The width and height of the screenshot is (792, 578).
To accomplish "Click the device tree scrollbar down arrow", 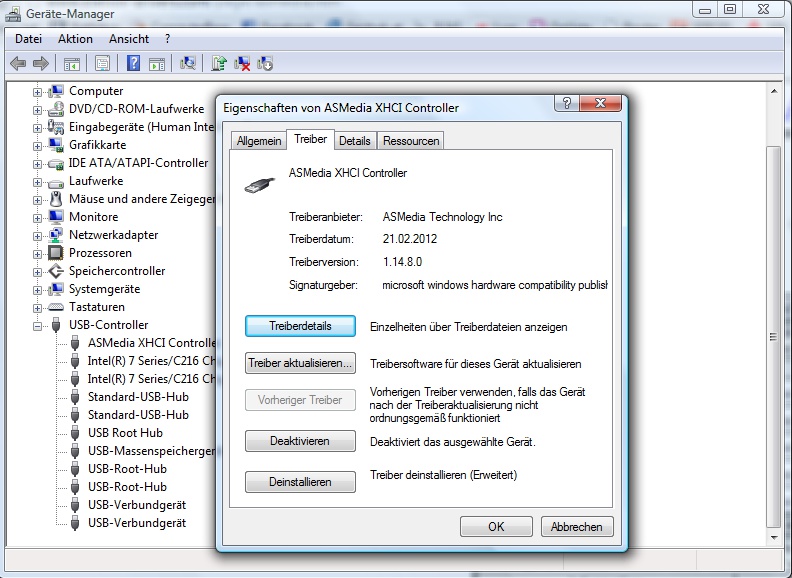I will (774, 538).
